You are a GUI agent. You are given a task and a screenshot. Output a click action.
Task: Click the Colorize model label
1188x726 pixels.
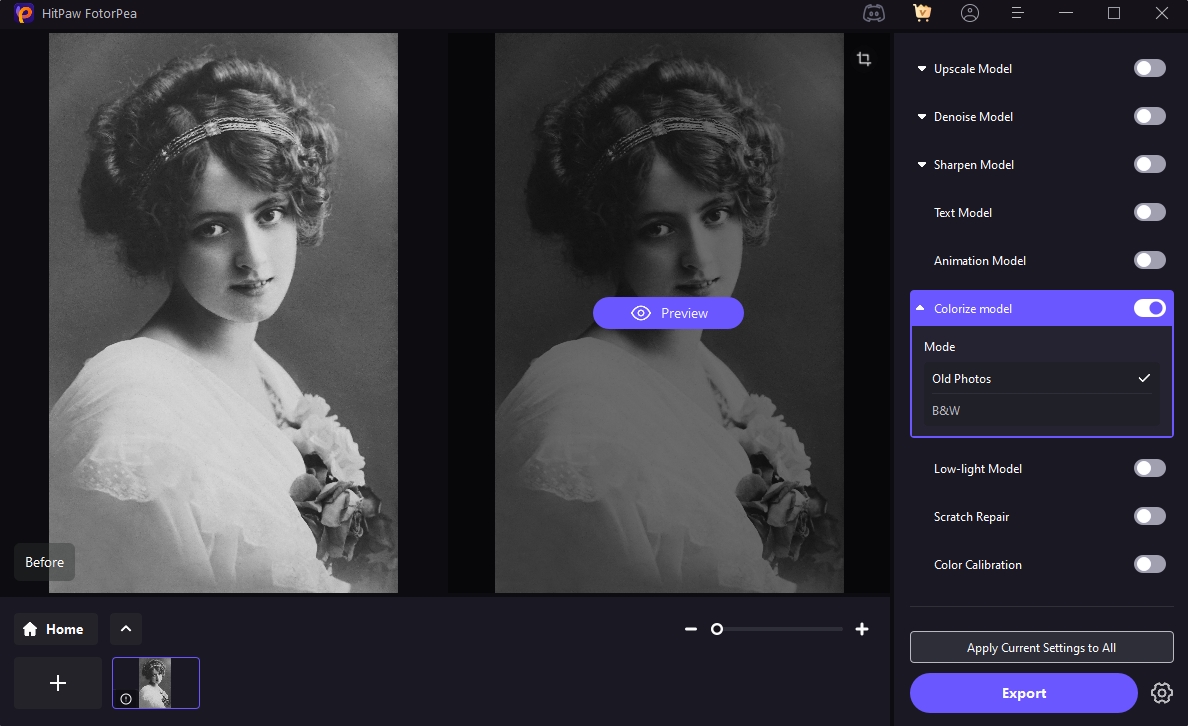(x=973, y=308)
